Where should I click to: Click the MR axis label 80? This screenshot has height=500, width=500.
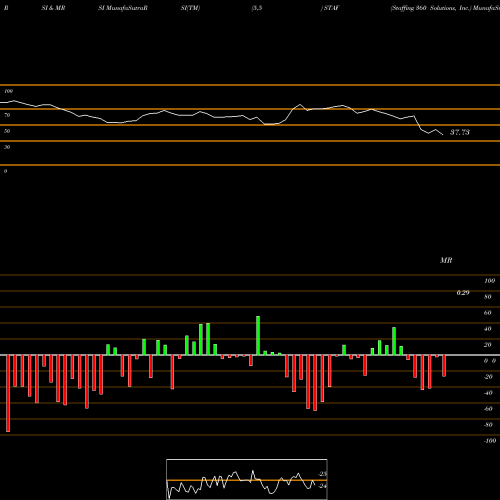488,297
